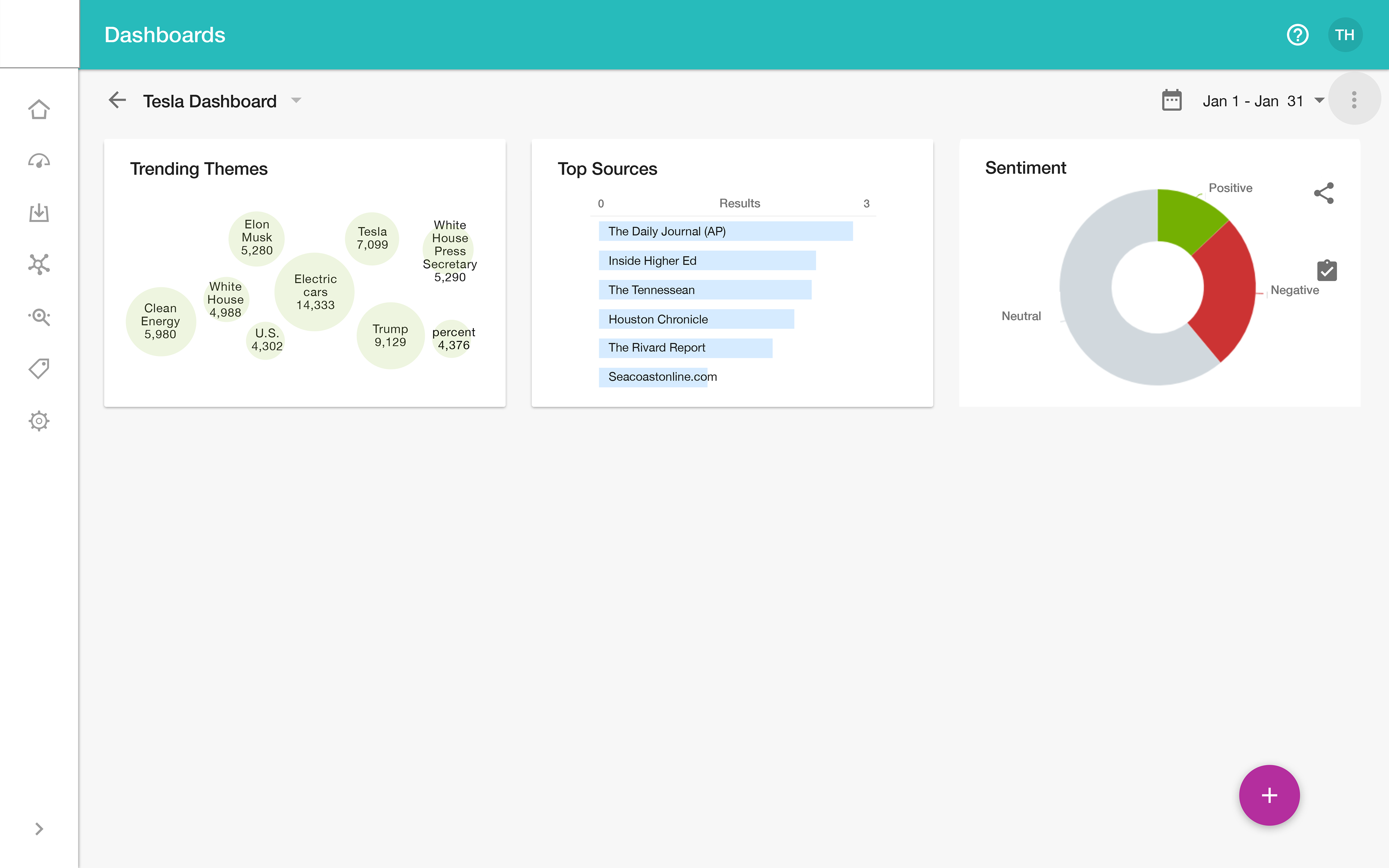Screen dimensions: 1389x868
Task: Open the search explore icon in sidebar
Action: (39, 317)
